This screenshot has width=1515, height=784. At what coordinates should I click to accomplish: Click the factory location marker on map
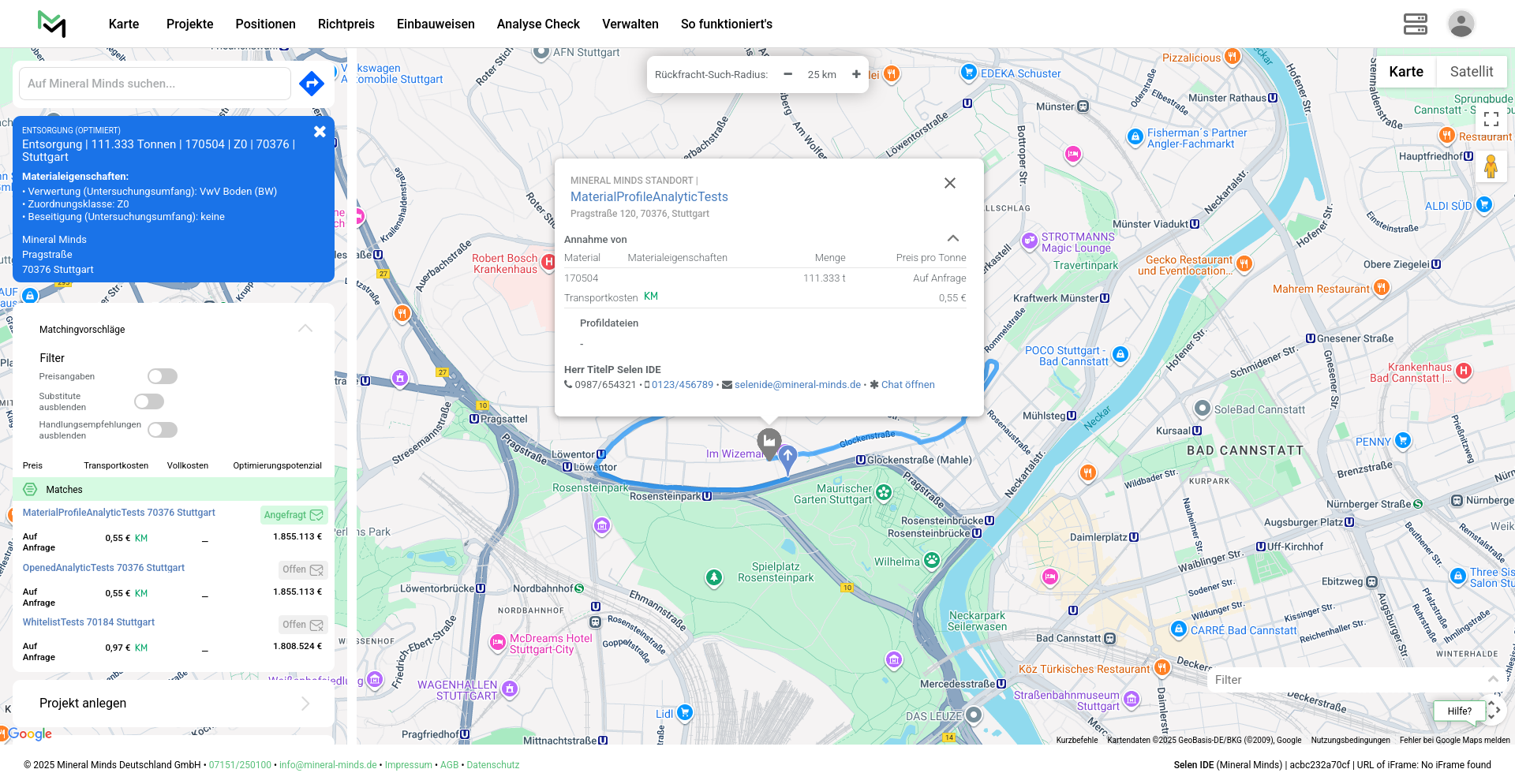[769, 442]
